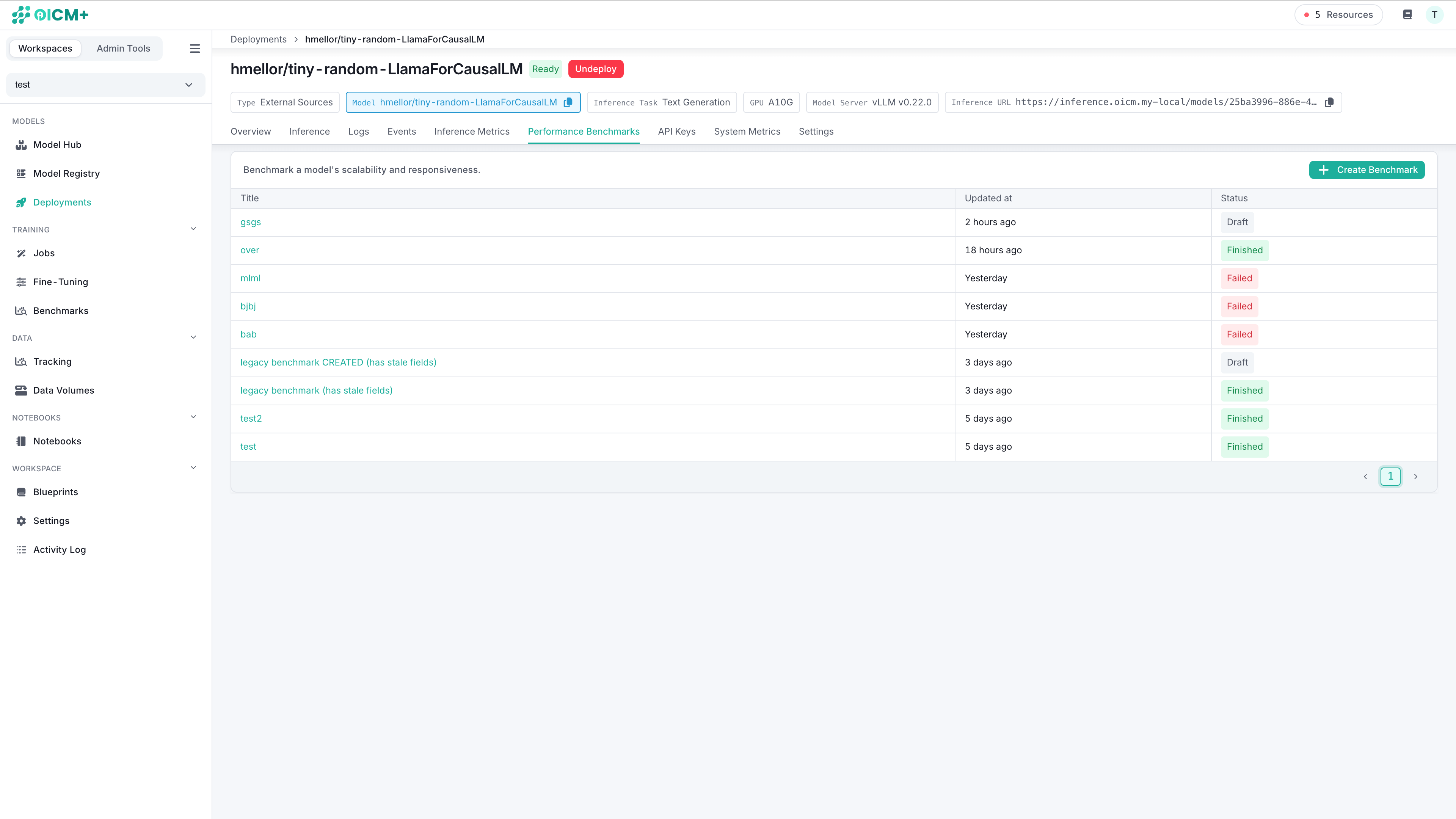
Task: Open the Logs tab
Action: coord(358,132)
